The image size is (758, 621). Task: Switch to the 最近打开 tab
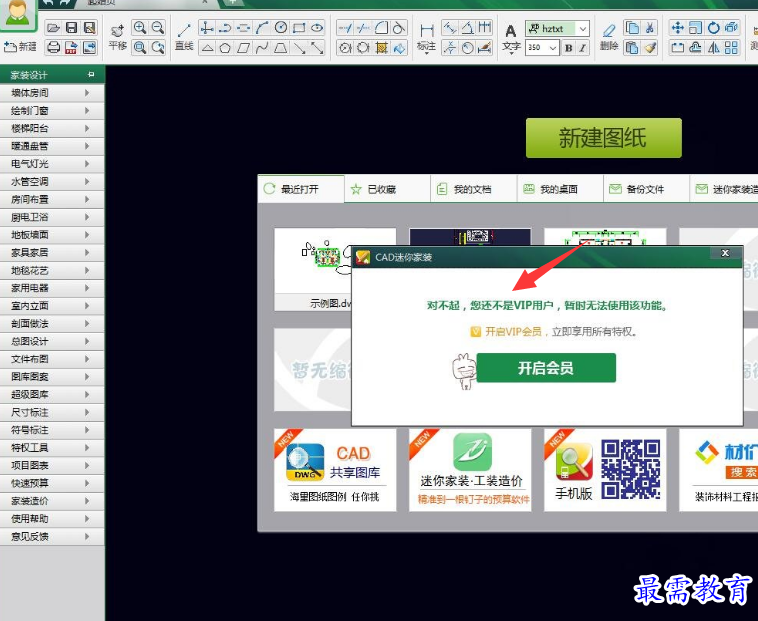point(301,189)
